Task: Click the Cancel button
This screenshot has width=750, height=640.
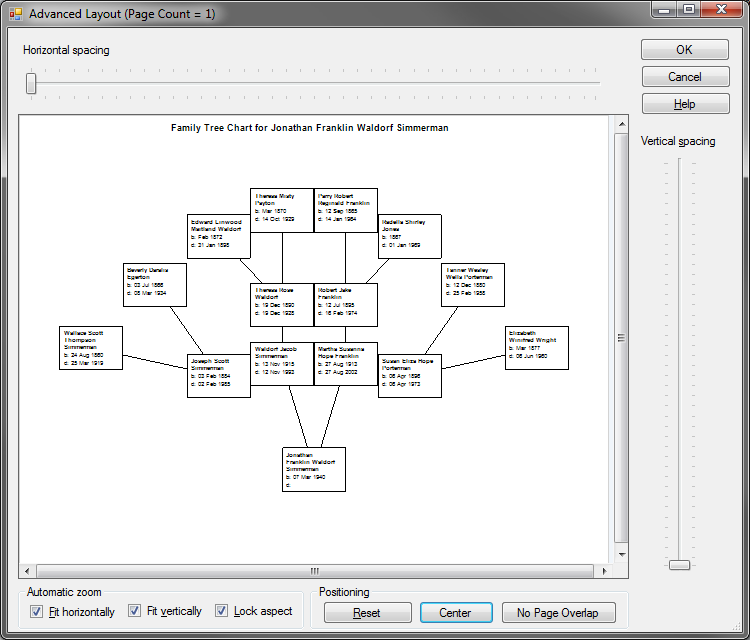Action: coord(684,77)
